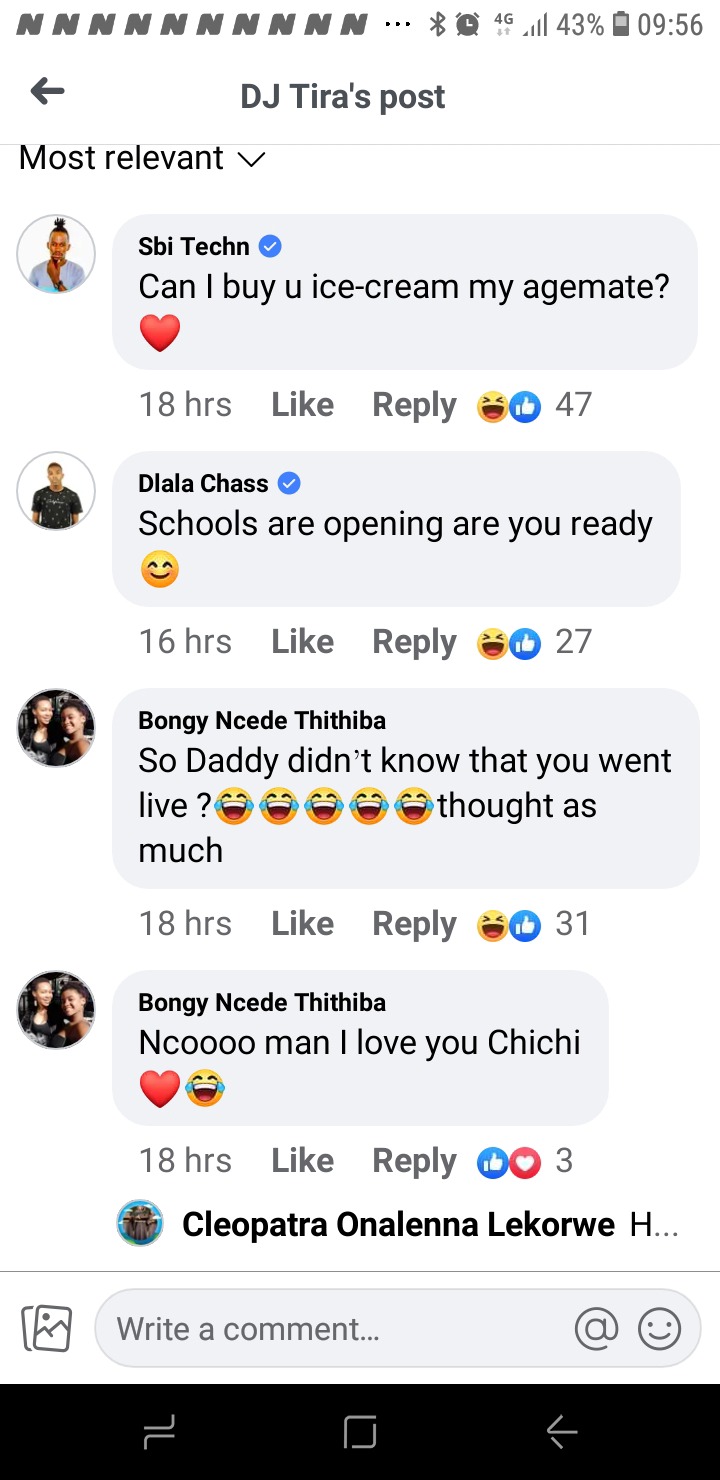Like Dlala Chass's schools comment

[302, 642]
